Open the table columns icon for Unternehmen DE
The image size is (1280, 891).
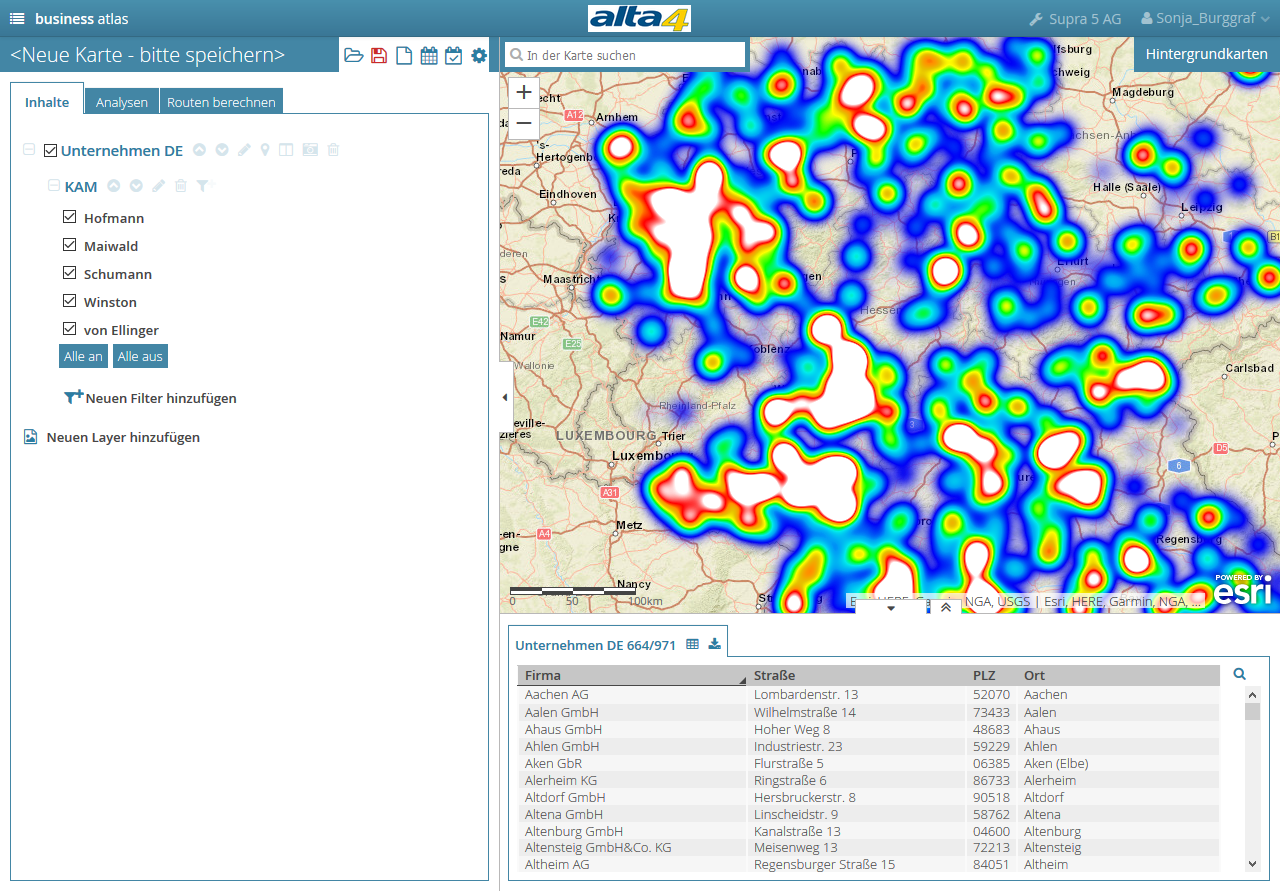pyautogui.click(x=286, y=150)
